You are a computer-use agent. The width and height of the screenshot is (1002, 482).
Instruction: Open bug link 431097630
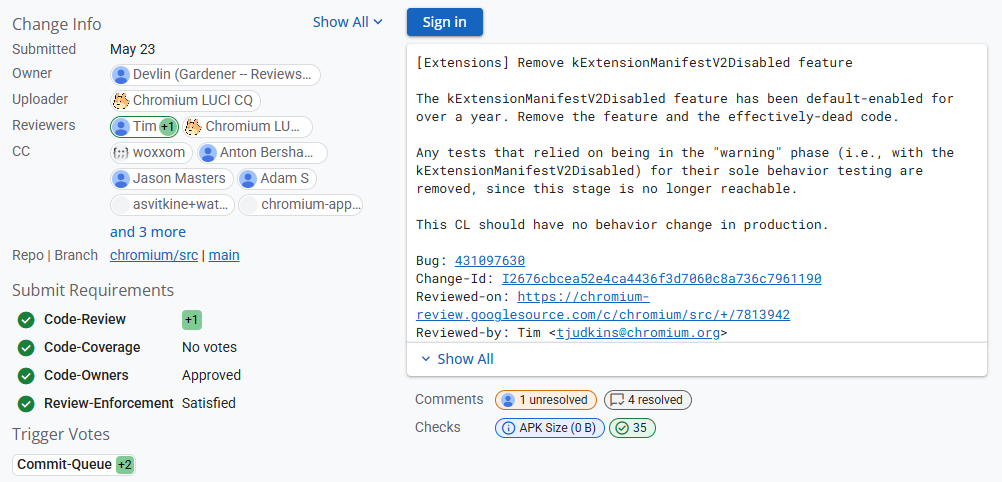489,261
